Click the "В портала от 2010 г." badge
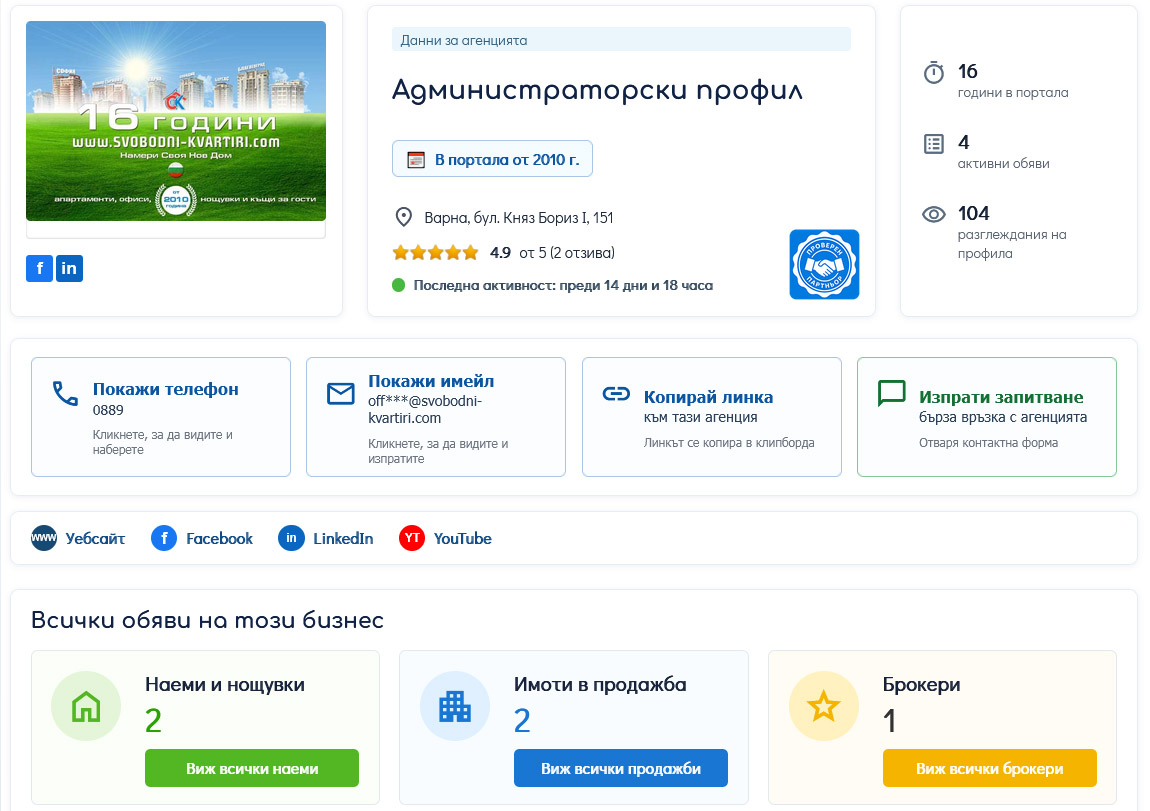Screen dimensions: 1150x811 (492, 159)
